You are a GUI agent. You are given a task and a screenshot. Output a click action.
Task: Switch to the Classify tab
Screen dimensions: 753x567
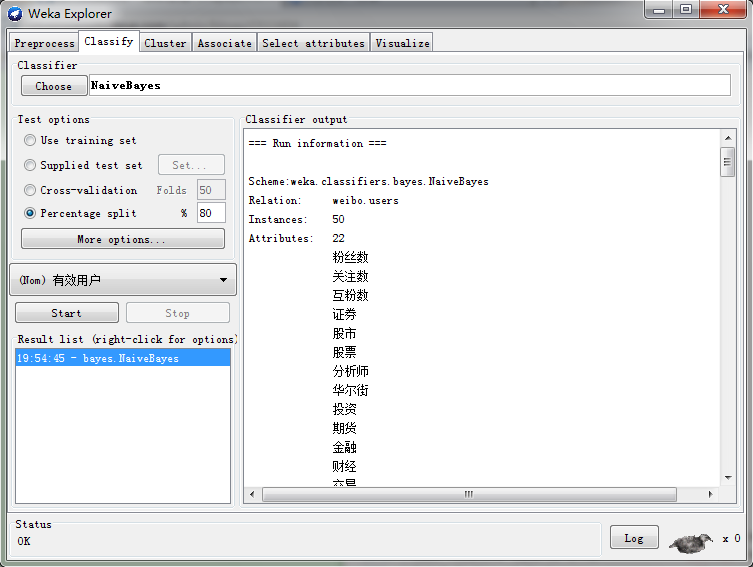point(109,41)
